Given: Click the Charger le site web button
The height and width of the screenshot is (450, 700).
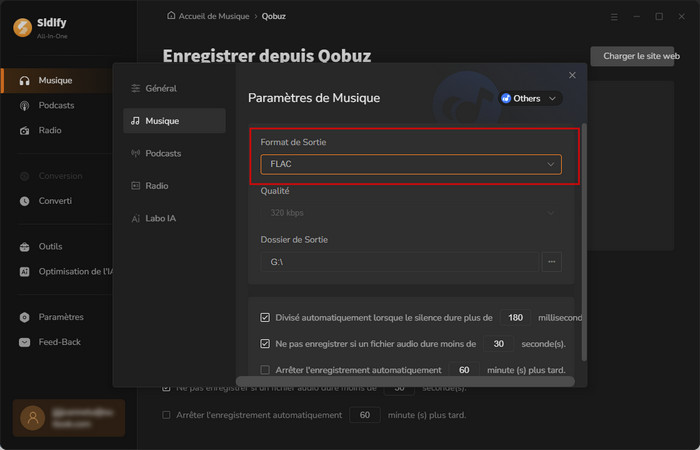Looking at the screenshot, I should 643,57.
